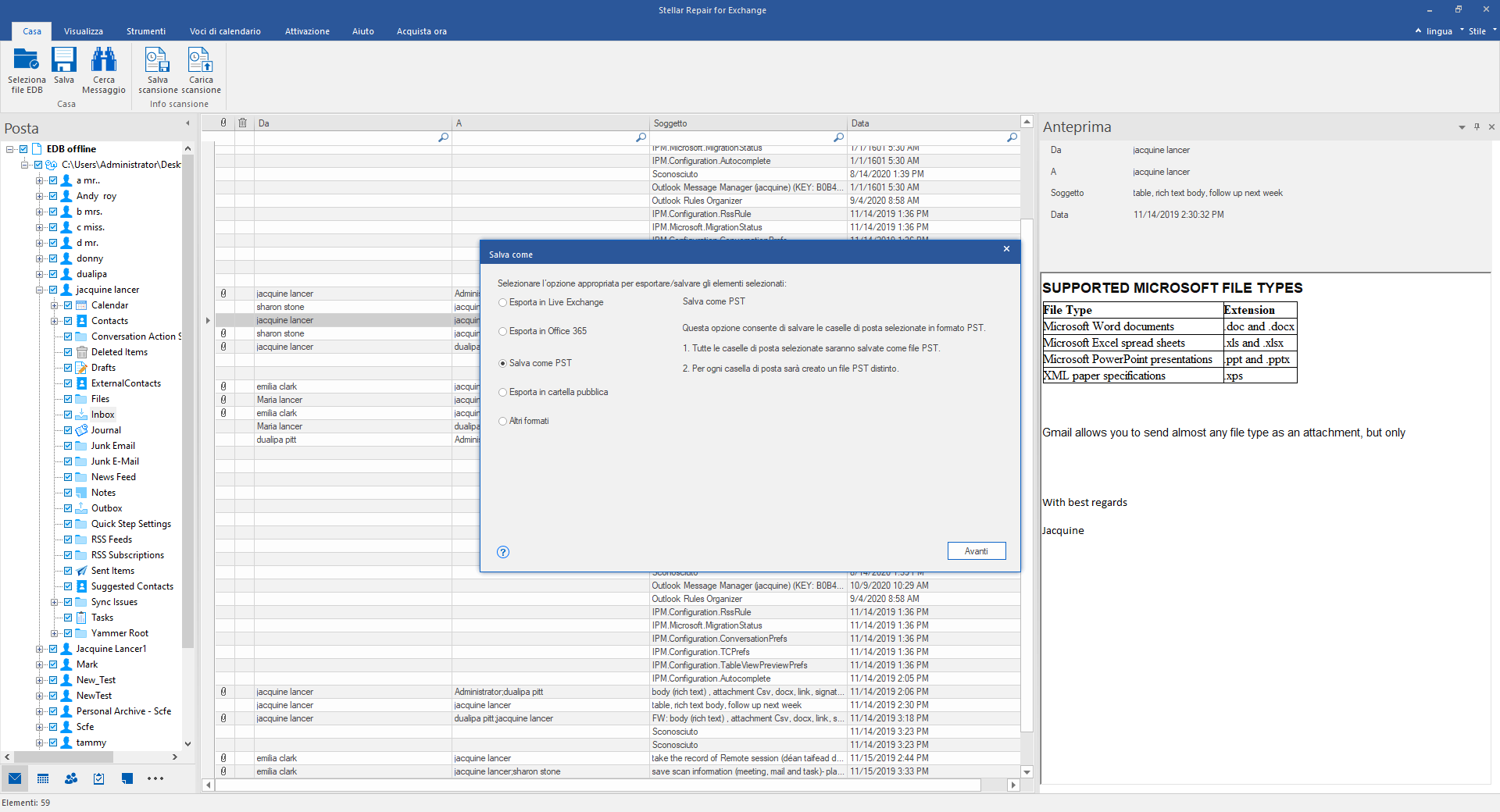
Task: Sort by the Soggetto column header
Action: [x=748, y=123]
